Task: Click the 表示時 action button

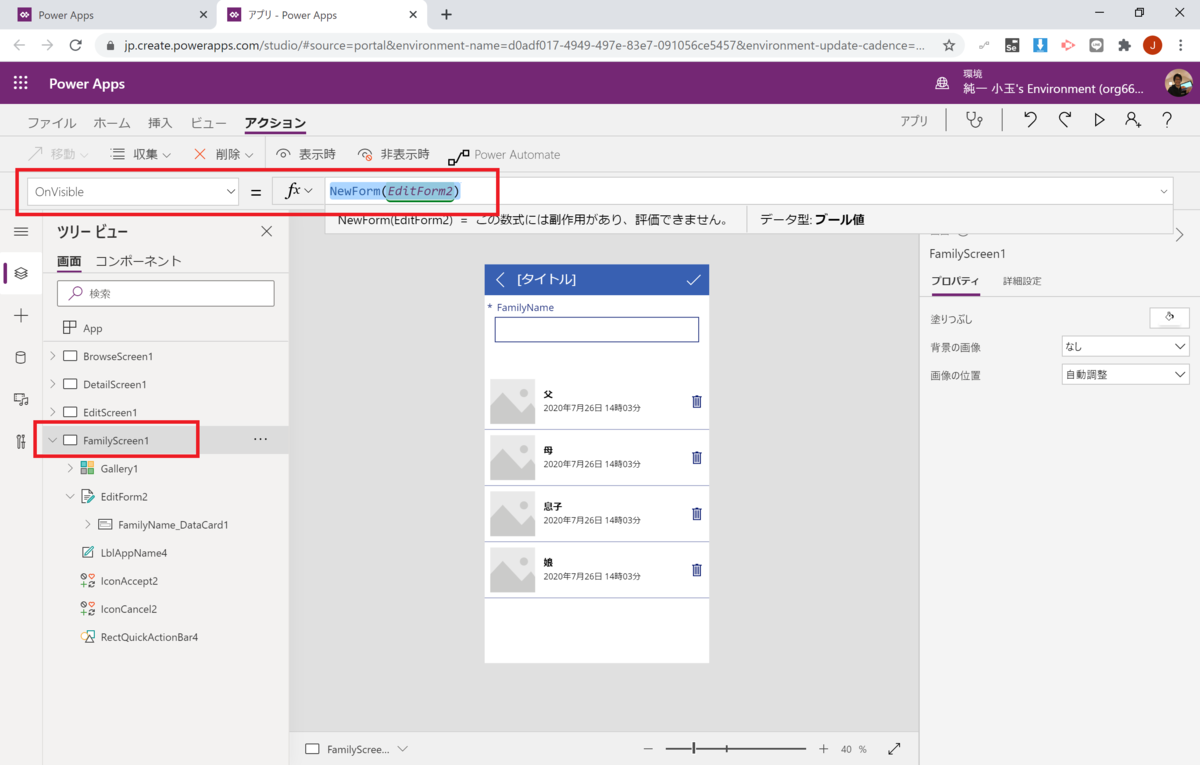Action: click(x=305, y=155)
